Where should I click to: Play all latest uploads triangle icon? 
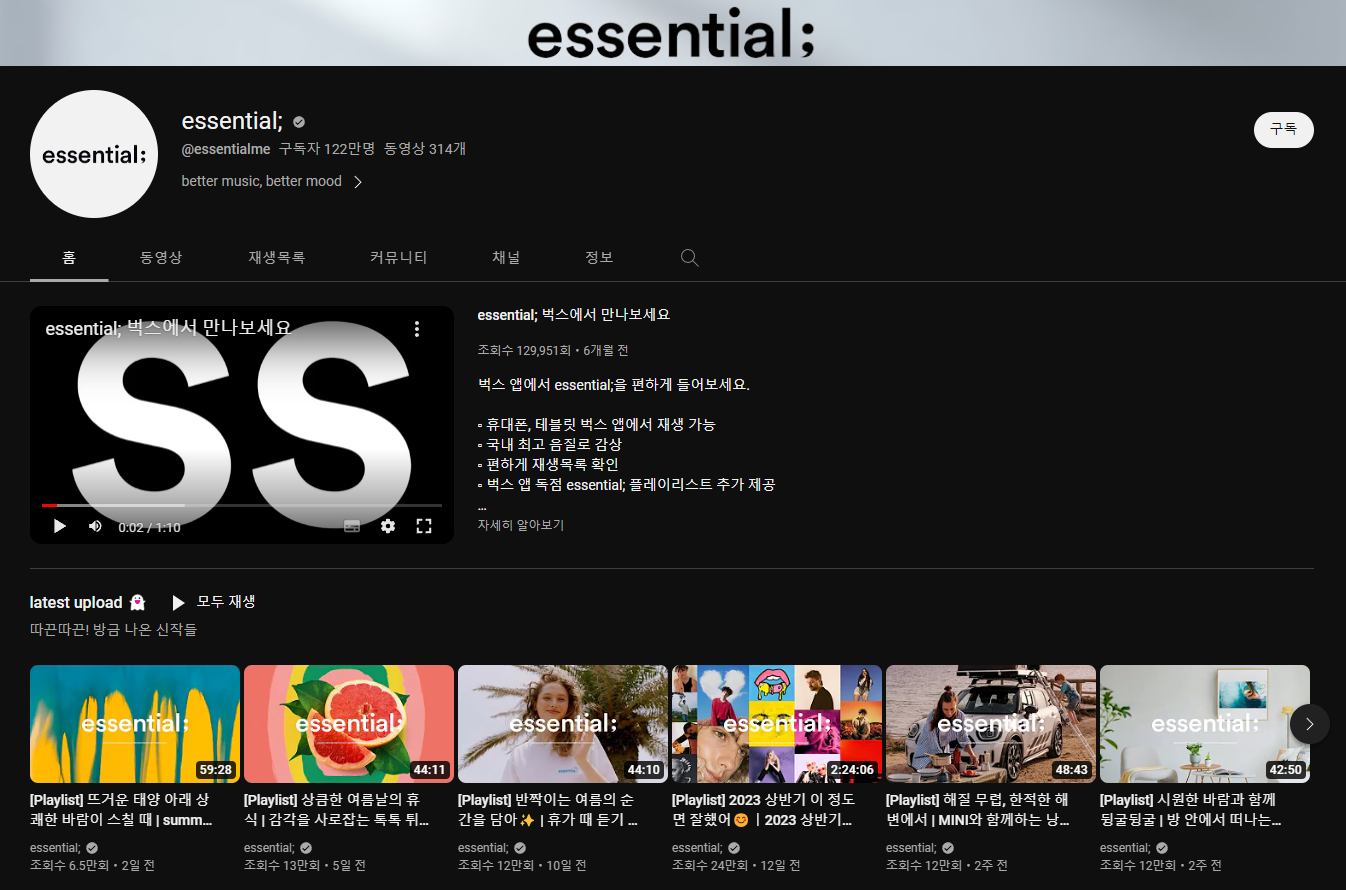click(x=179, y=602)
